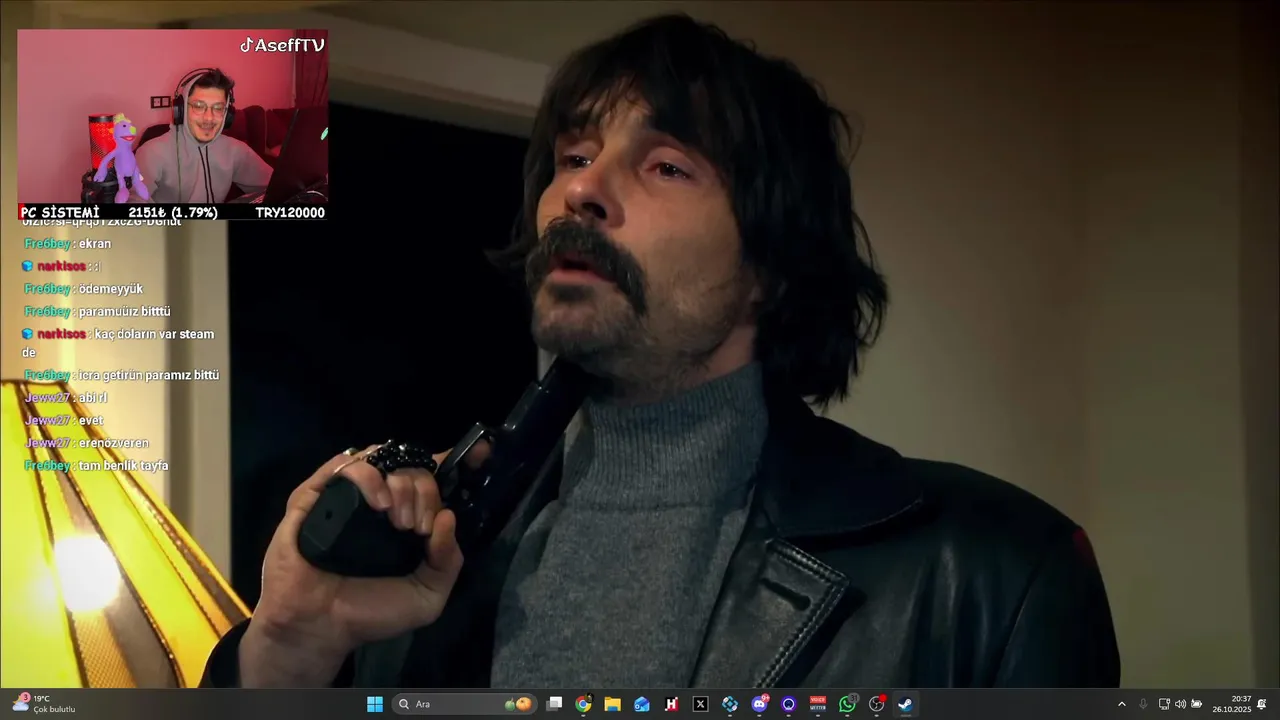Open File Explorer folder icon
Viewport: 1280px width, 720px height.
tap(613, 704)
